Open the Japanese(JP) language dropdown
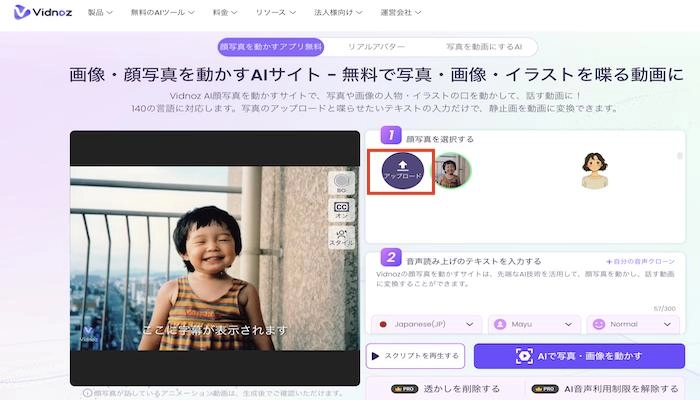Screen dimensions: 700x400 point(426,325)
